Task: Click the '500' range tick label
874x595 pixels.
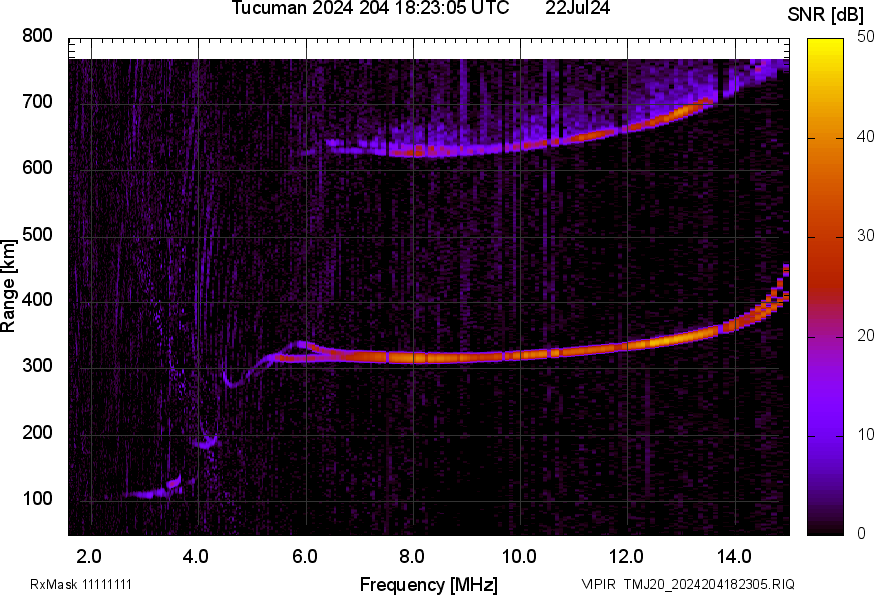Action: point(38,235)
